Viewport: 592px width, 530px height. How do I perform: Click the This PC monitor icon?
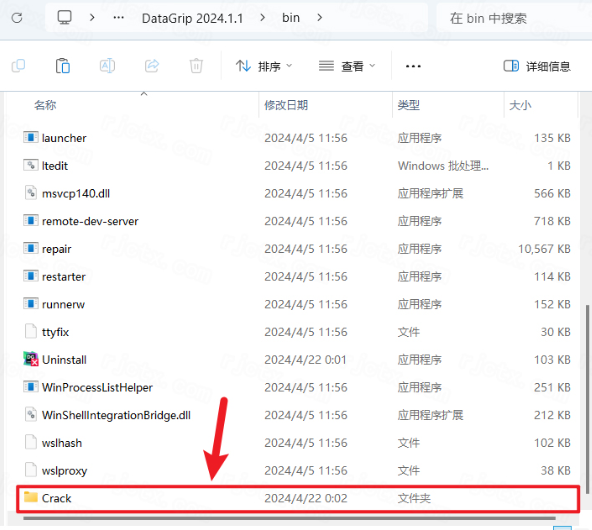click(x=64, y=17)
